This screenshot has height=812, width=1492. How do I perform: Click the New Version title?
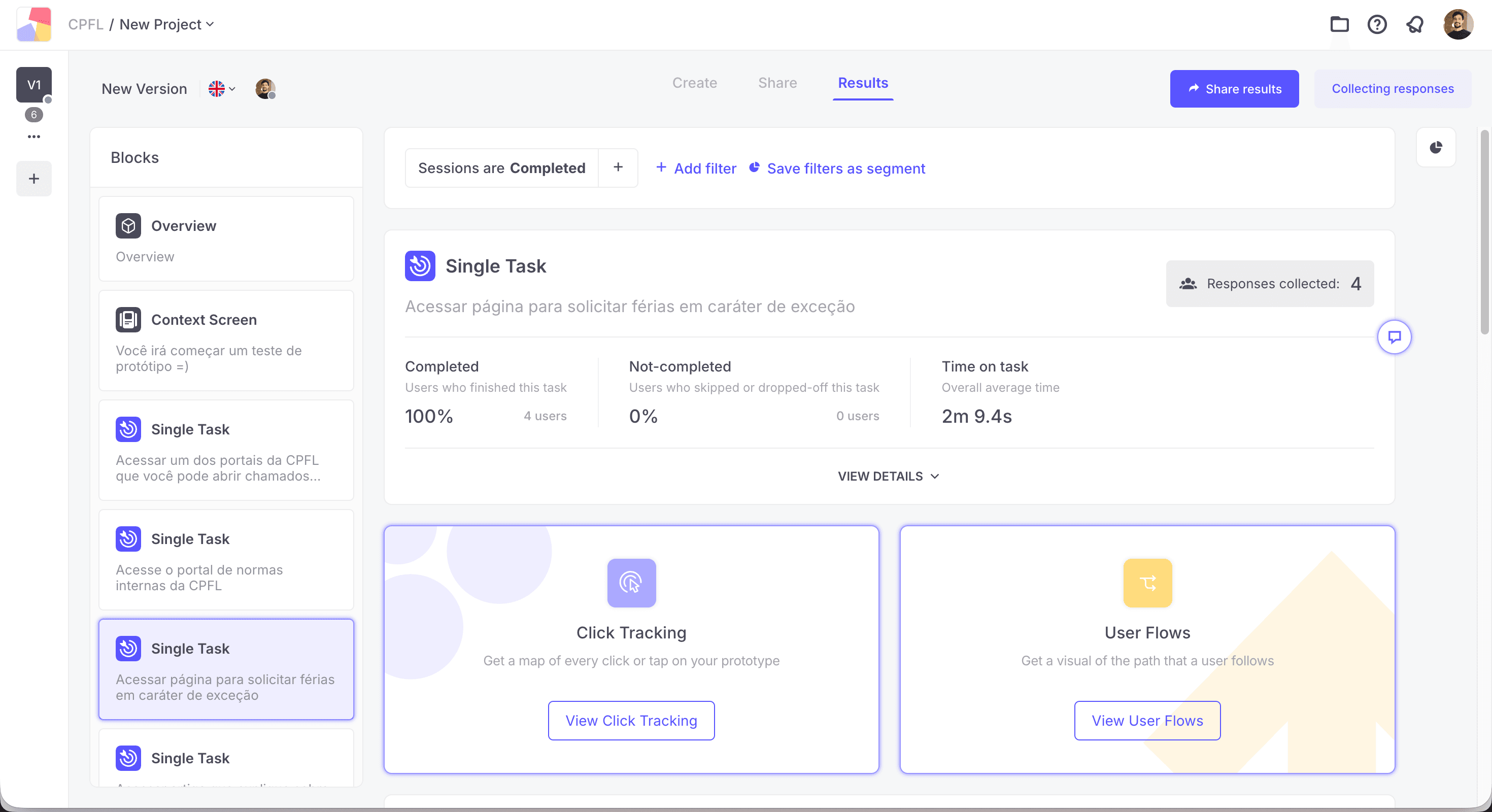point(144,89)
